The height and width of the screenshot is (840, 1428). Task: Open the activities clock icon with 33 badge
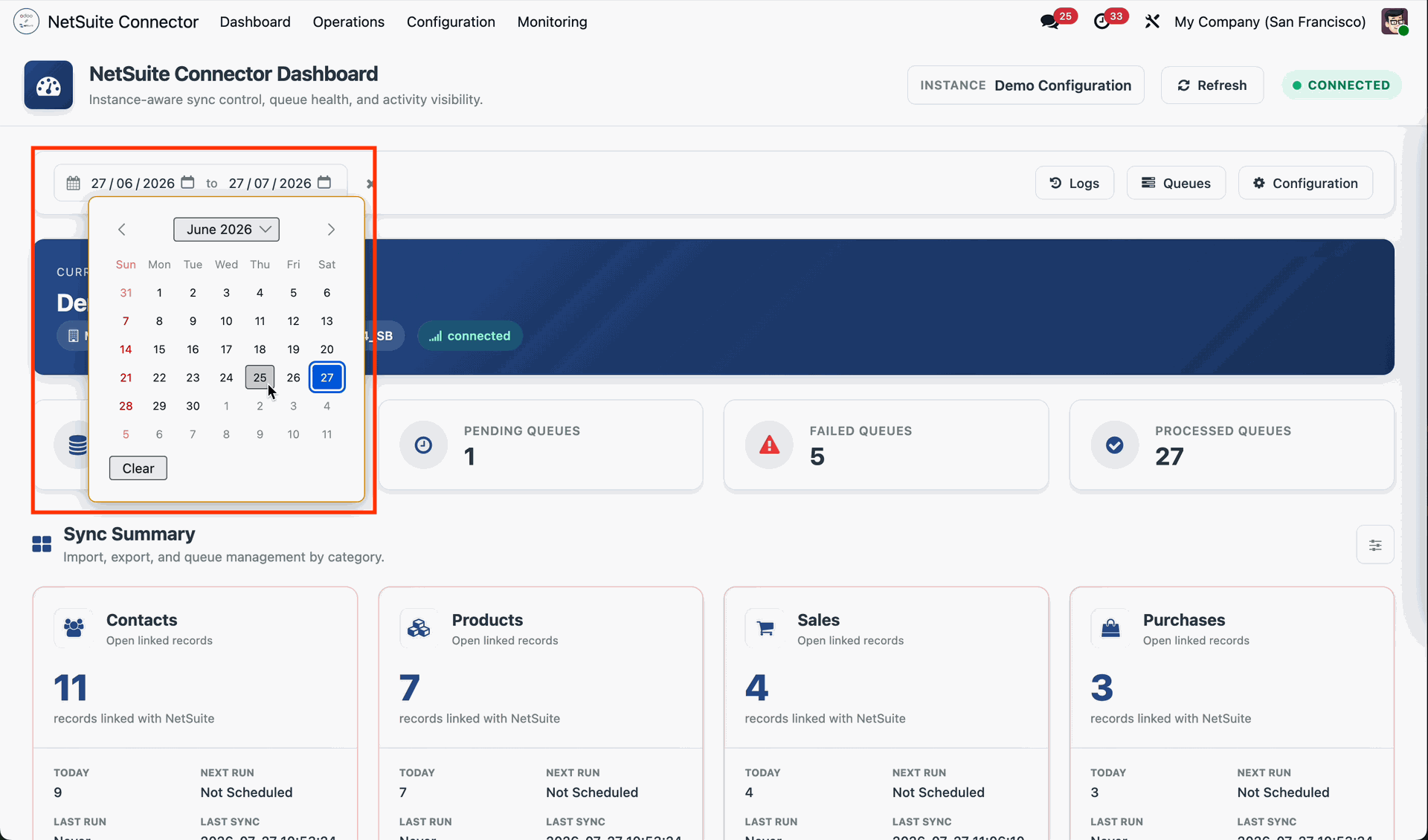click(1101, 22)
